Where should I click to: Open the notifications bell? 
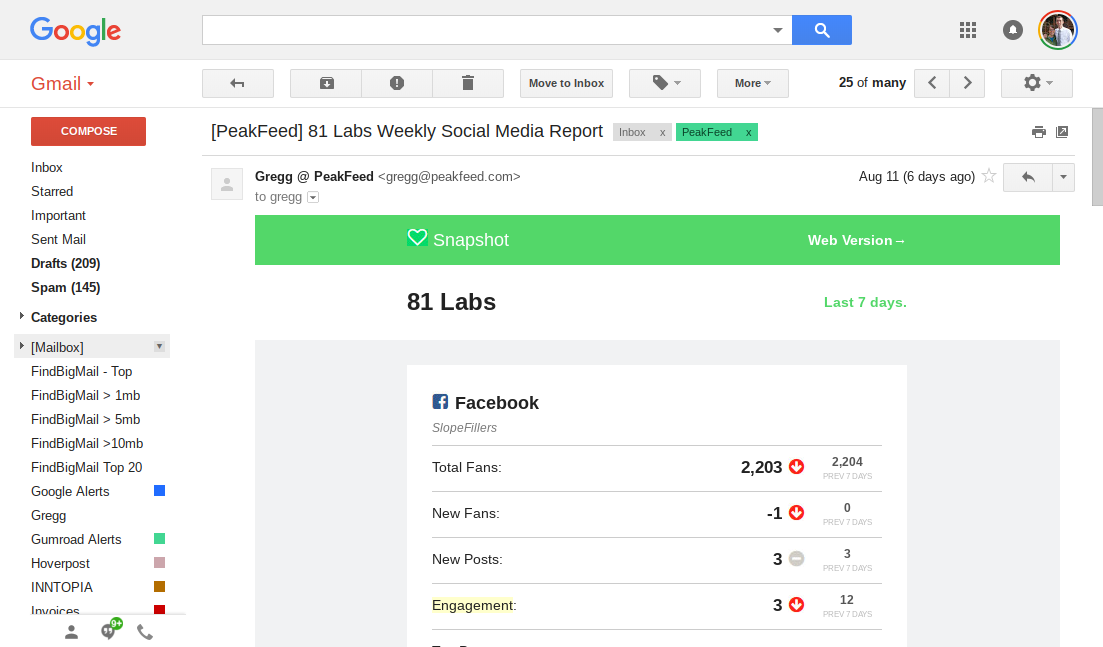[1012, 30]
